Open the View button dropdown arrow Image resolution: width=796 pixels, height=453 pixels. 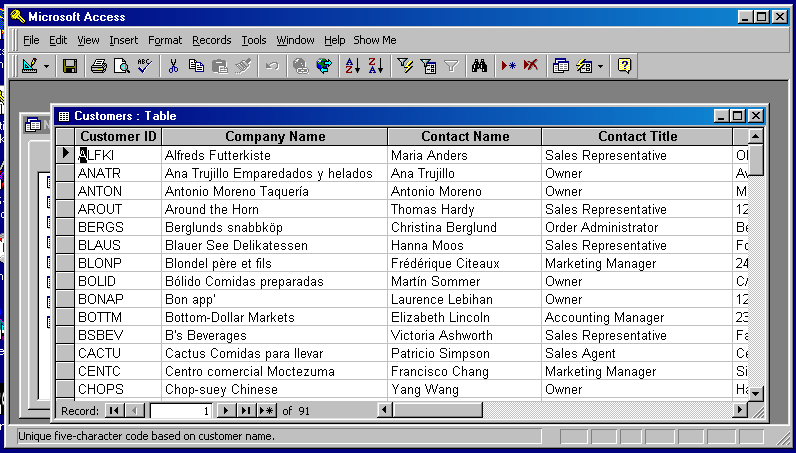pyautogui.click(x=46, y=66)
